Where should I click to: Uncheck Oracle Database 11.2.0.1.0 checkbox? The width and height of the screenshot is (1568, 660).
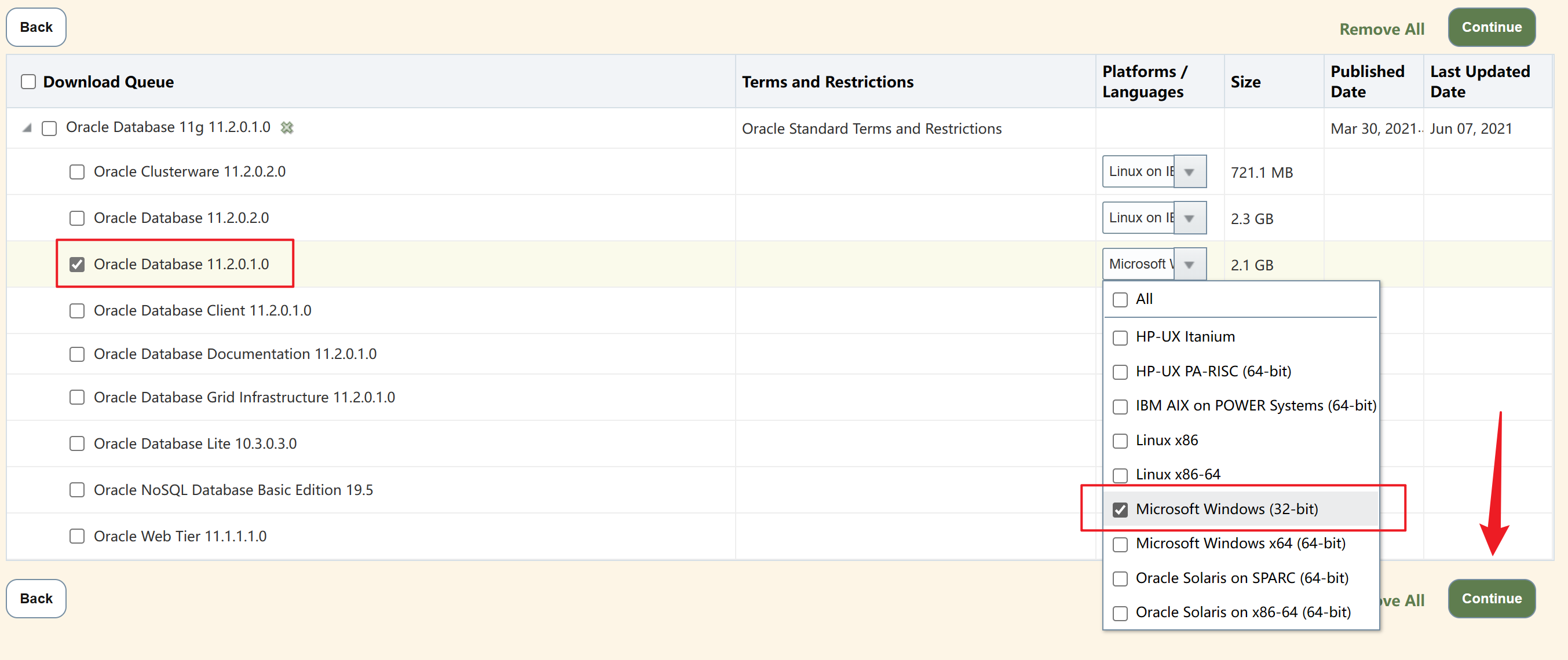click(x=76, y=265)
